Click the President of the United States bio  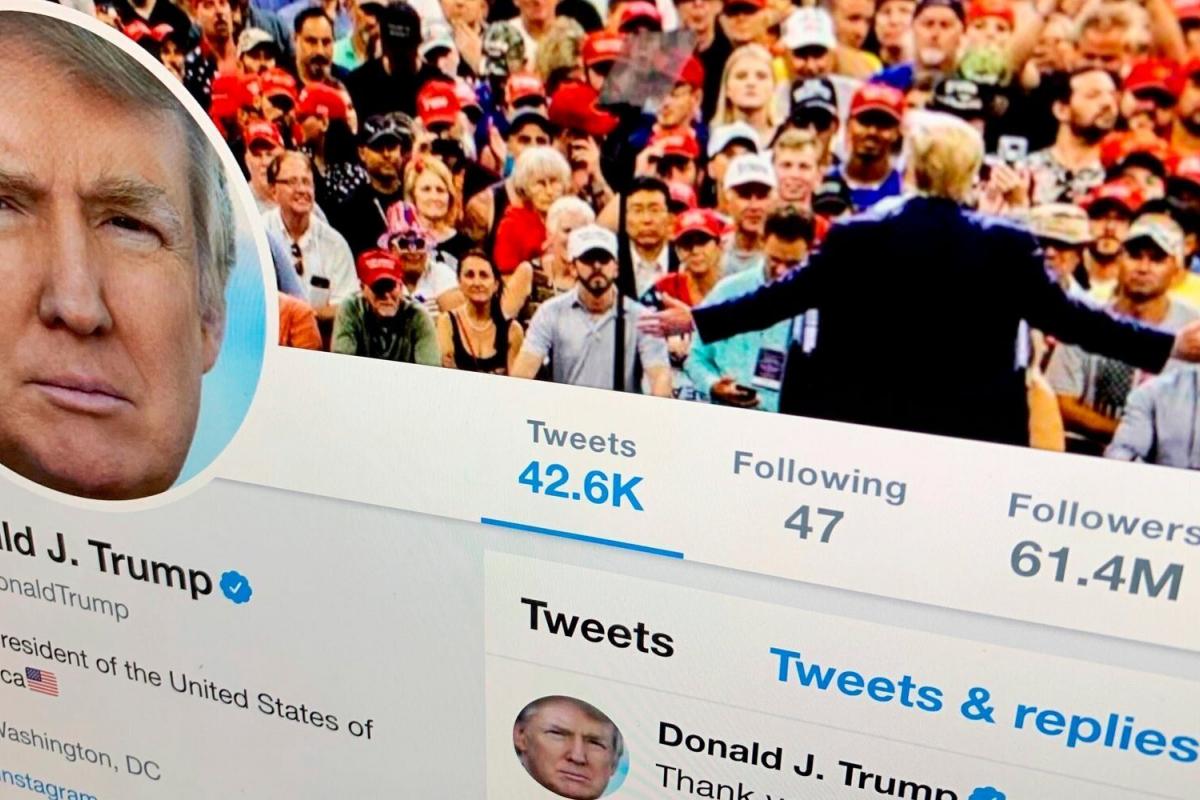click(x=186, y=683)
